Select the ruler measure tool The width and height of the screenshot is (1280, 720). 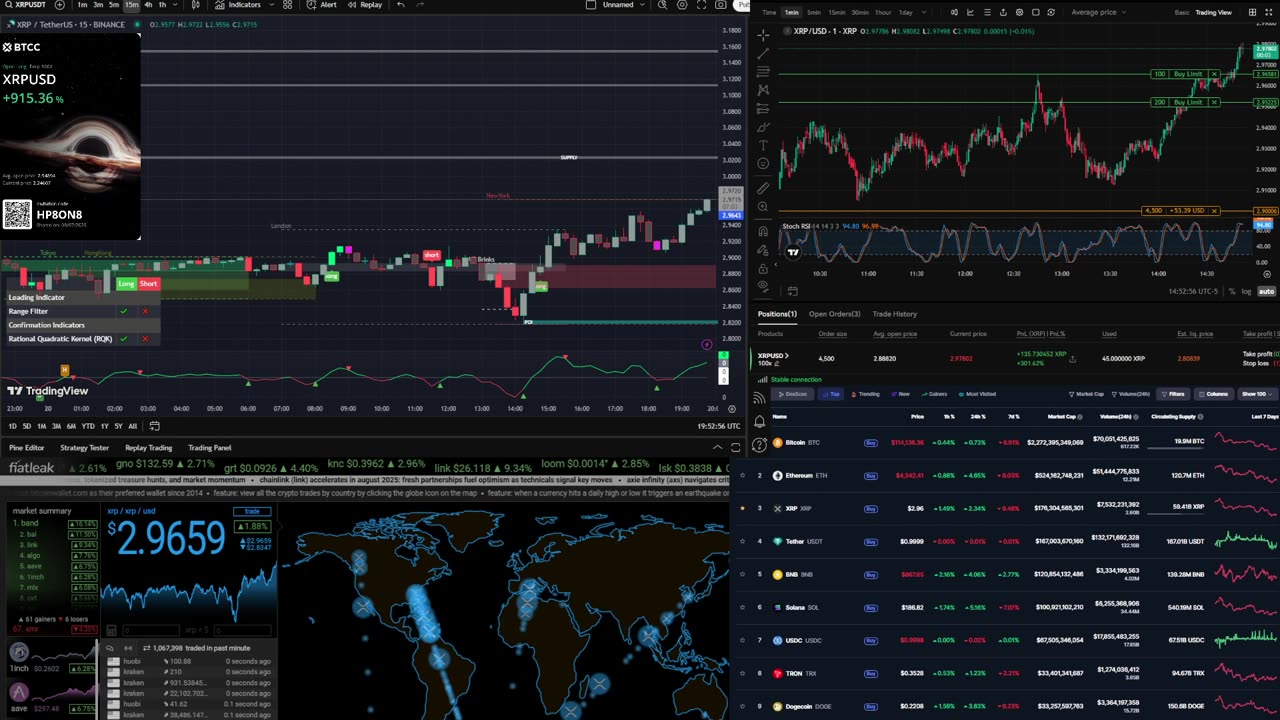point(763,187)
